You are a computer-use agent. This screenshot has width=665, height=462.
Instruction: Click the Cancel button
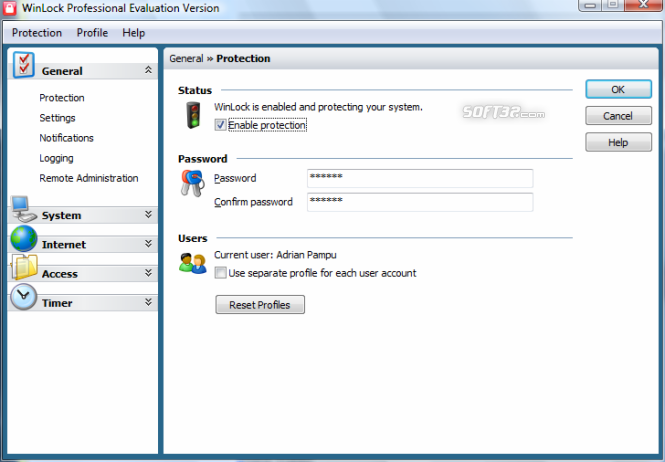coord(618,116)
